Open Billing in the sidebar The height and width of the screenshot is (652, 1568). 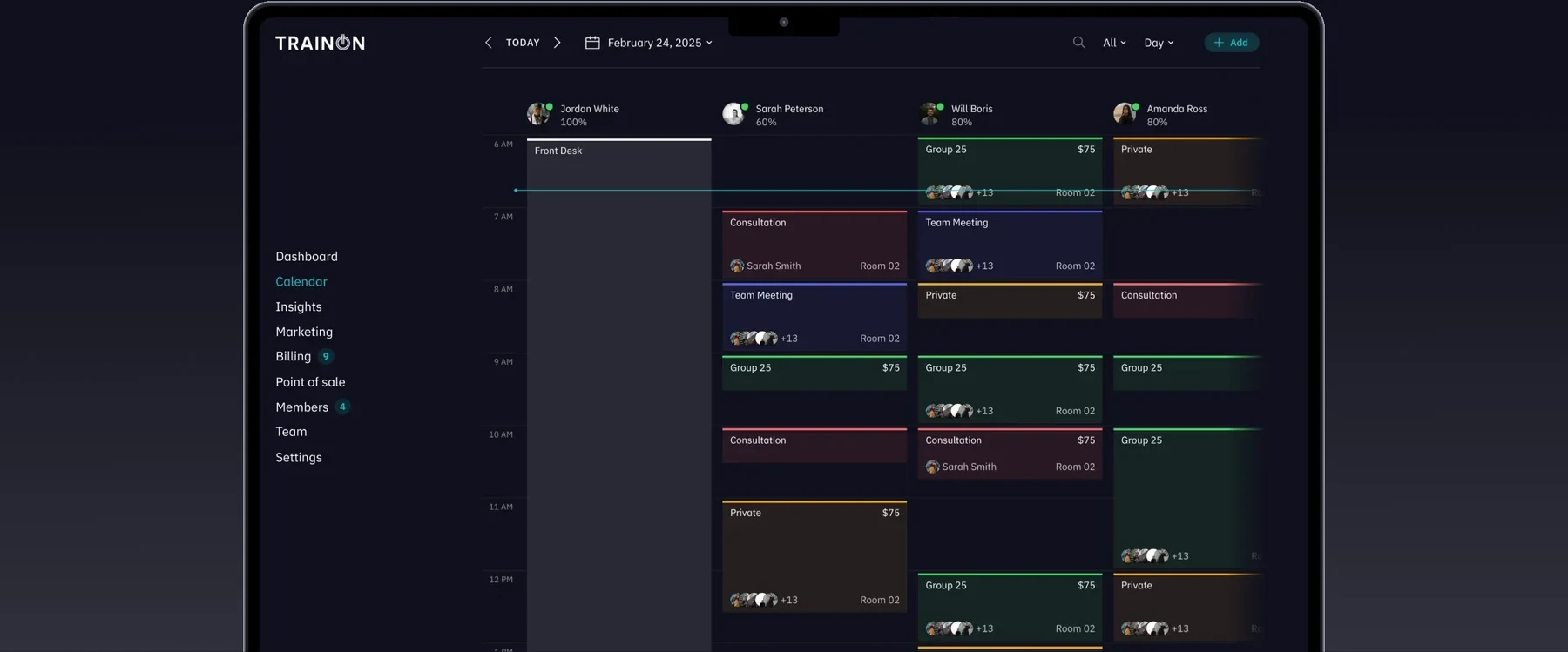coord(294,356)
